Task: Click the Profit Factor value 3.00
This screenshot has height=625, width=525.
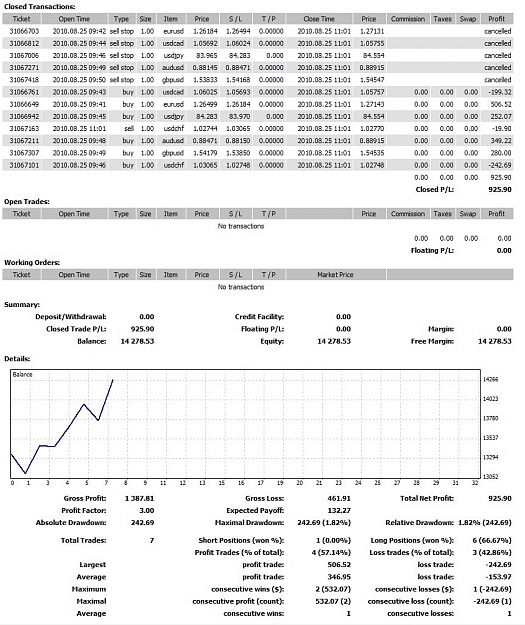Action: coord(147,510)
